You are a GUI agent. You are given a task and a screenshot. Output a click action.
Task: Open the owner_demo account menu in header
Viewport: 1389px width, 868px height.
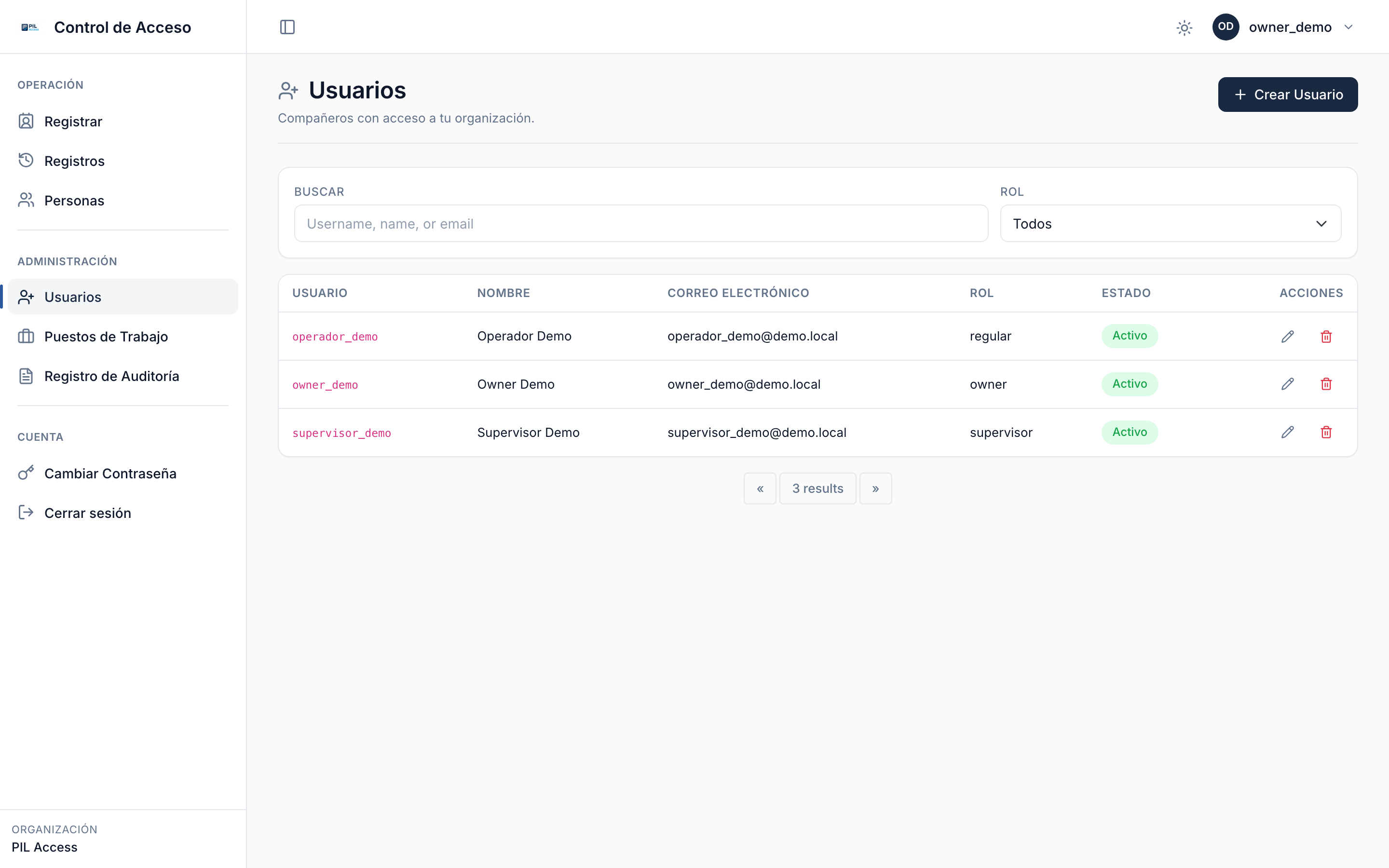(1284, 27)
